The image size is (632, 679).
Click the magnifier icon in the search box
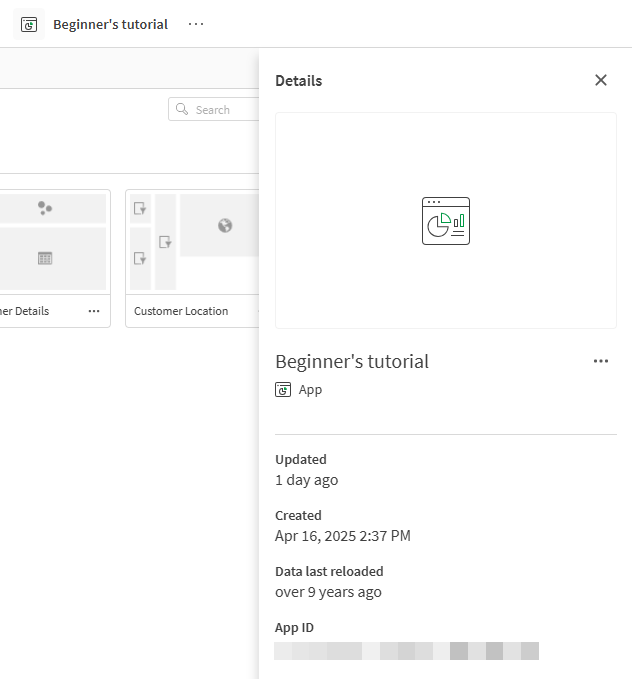tap(182, 110)
